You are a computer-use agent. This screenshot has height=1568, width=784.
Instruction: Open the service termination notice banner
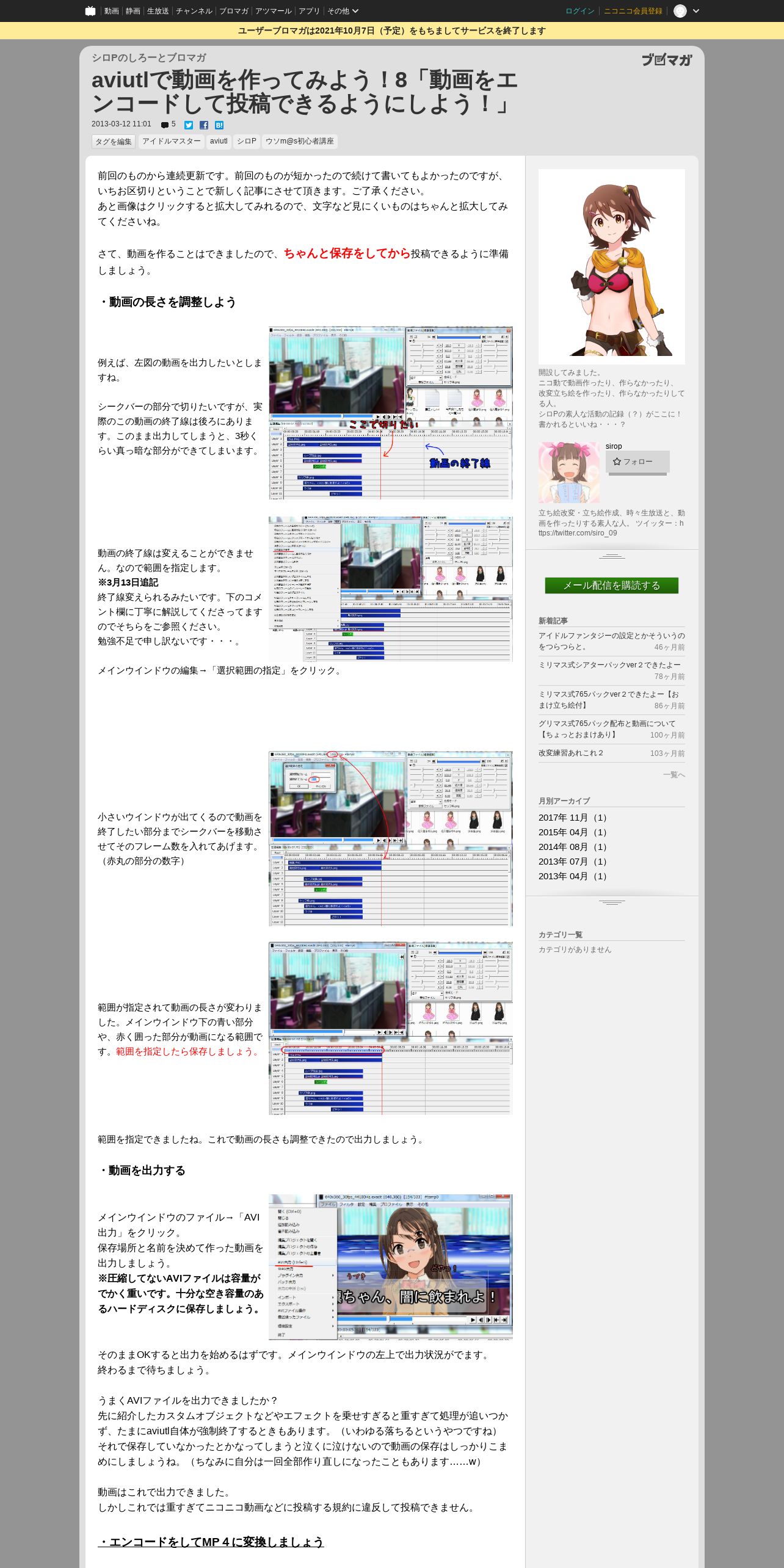click(392, 31)
